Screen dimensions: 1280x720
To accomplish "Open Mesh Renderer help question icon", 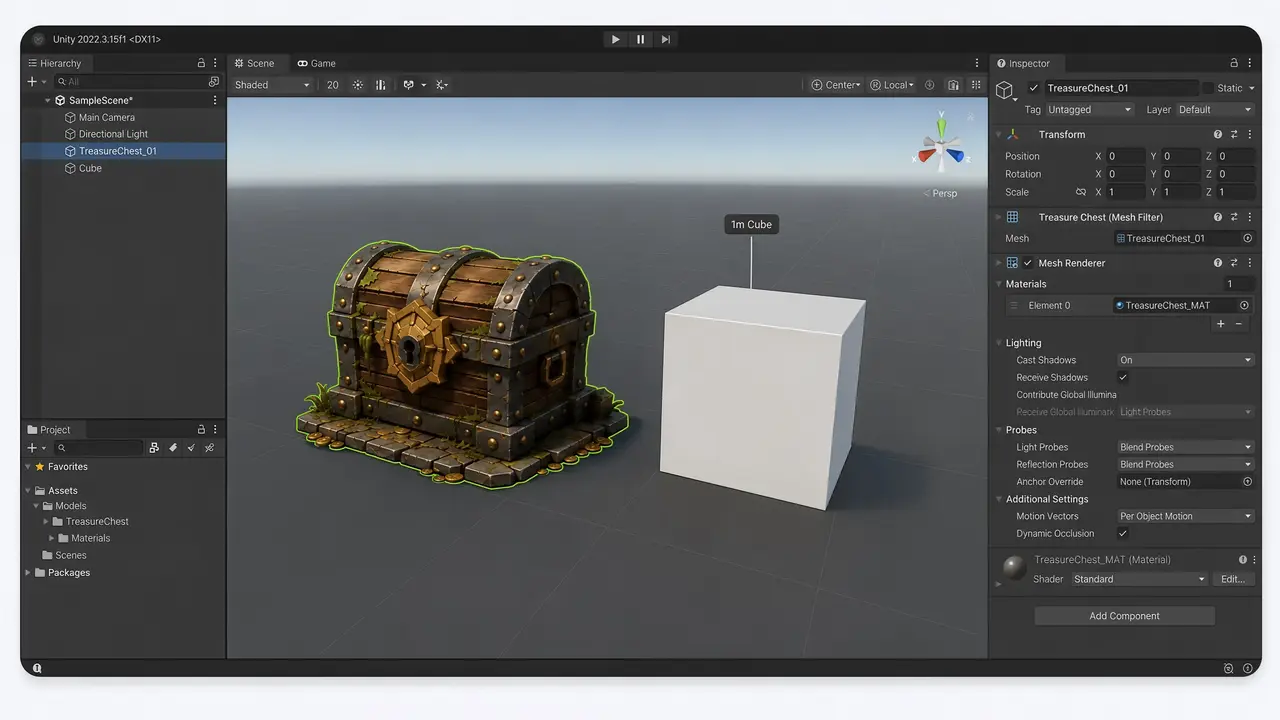I will (1218, 263).
